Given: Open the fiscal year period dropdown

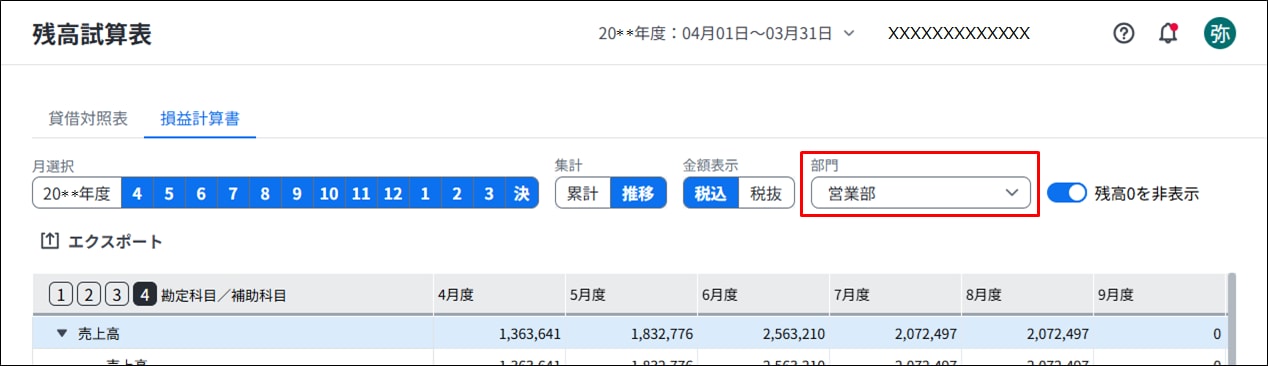Looking at the screenshot, I should tap(727, 33).
